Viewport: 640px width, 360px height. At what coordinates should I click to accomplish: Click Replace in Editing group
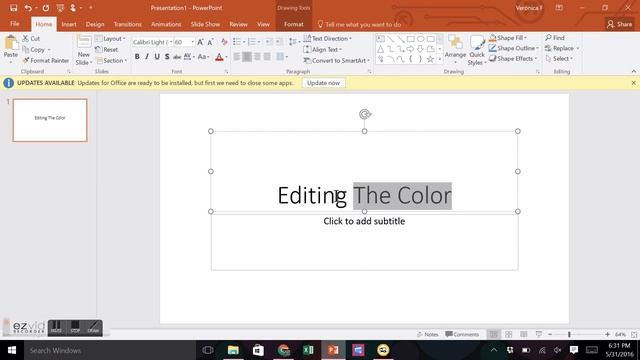click(559, 48)
